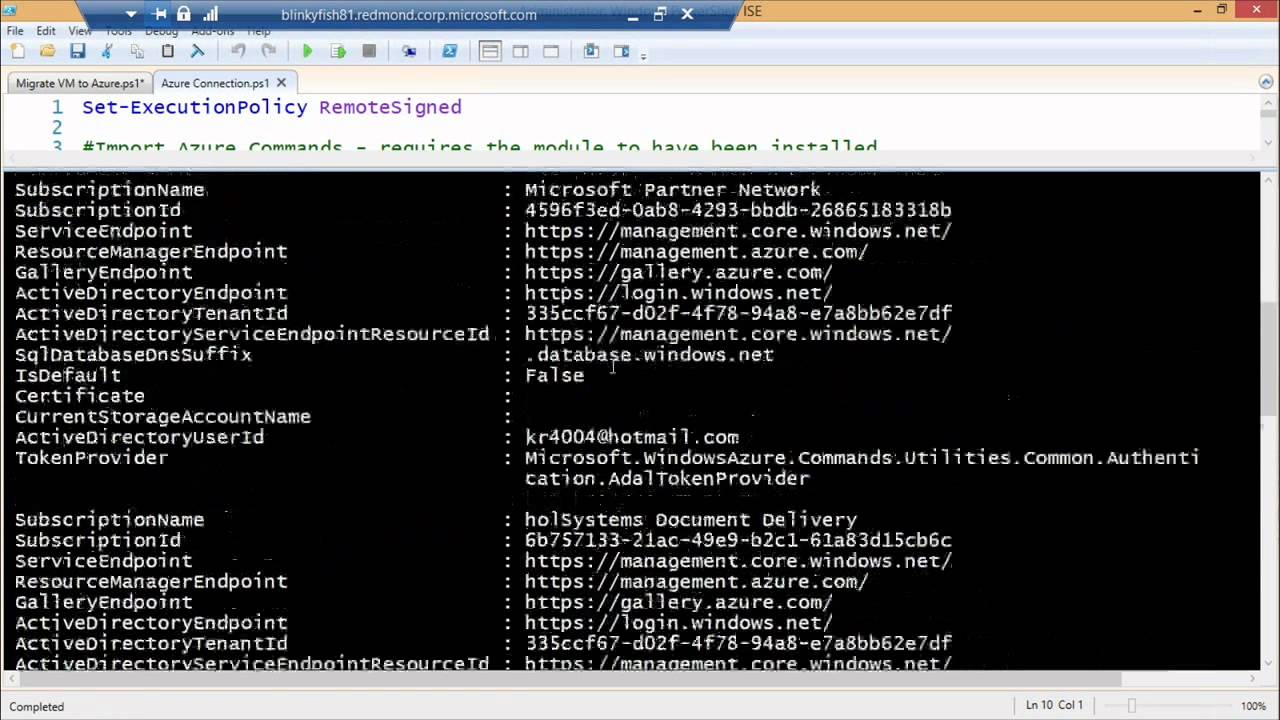The height and width of the screenshot is (720, 1280).
Task: Click the console horizontal scrollbar track
Action: click(x=630, y=679)
